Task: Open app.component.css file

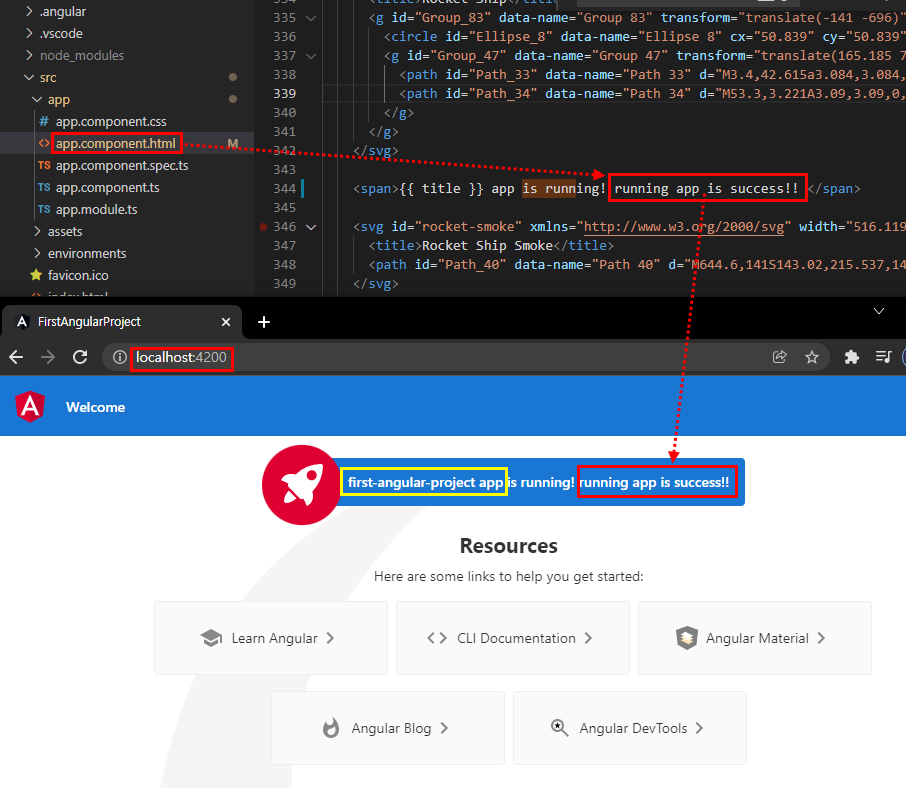Action: pos(111,121)
